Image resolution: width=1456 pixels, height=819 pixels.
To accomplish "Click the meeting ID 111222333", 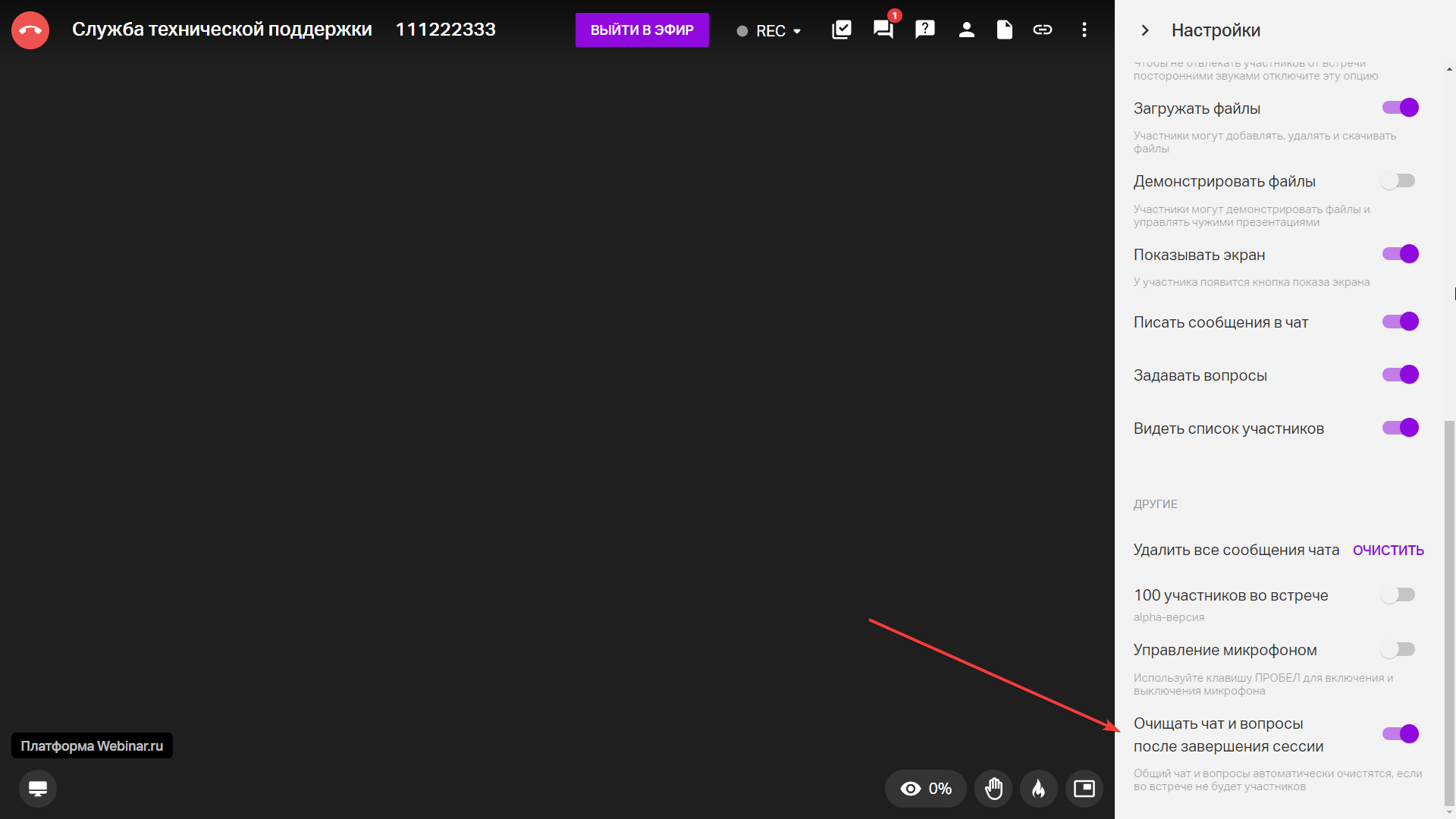I will coord(445,30).
